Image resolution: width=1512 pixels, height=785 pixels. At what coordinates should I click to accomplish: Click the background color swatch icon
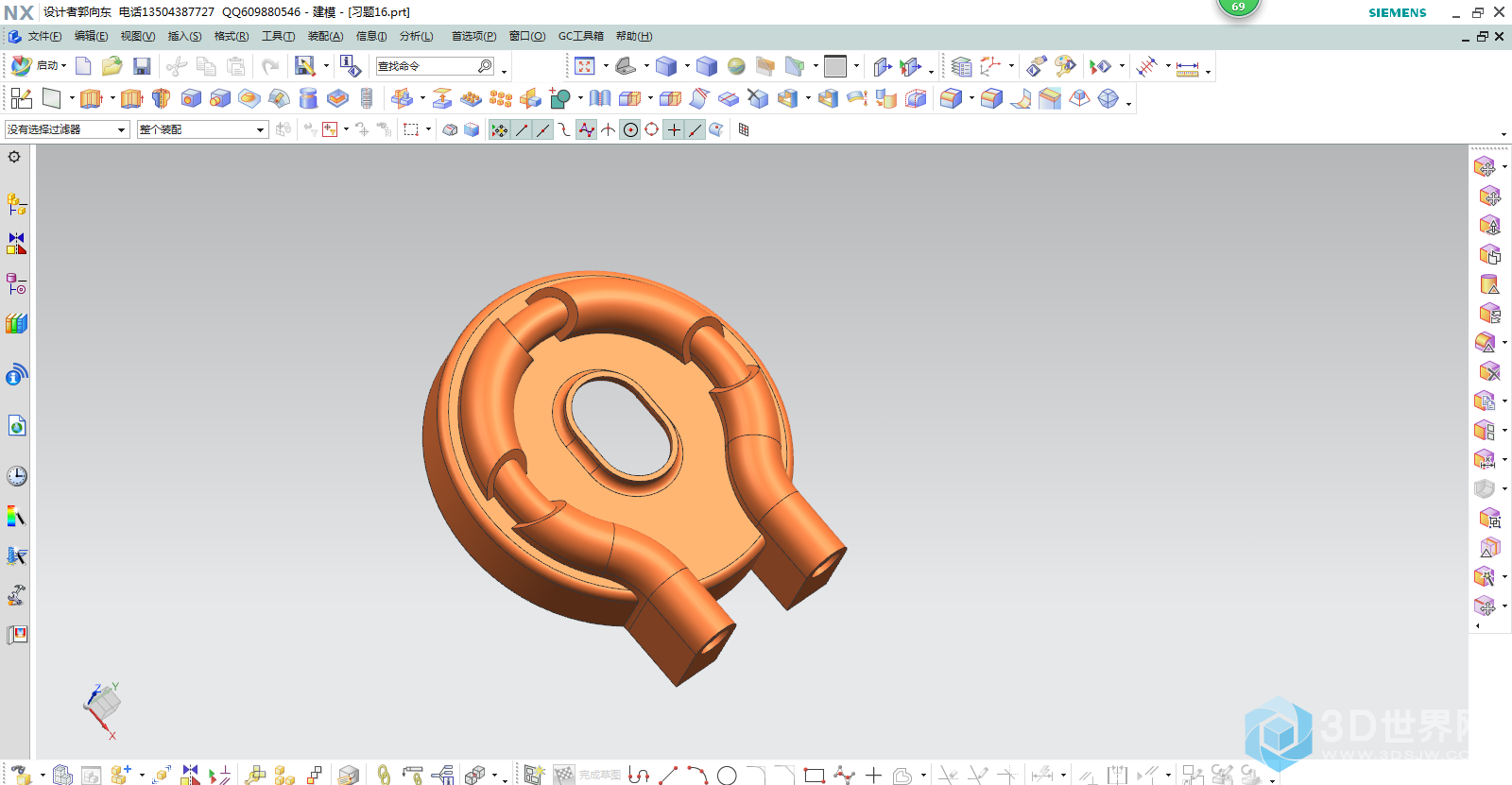[835, 66]
